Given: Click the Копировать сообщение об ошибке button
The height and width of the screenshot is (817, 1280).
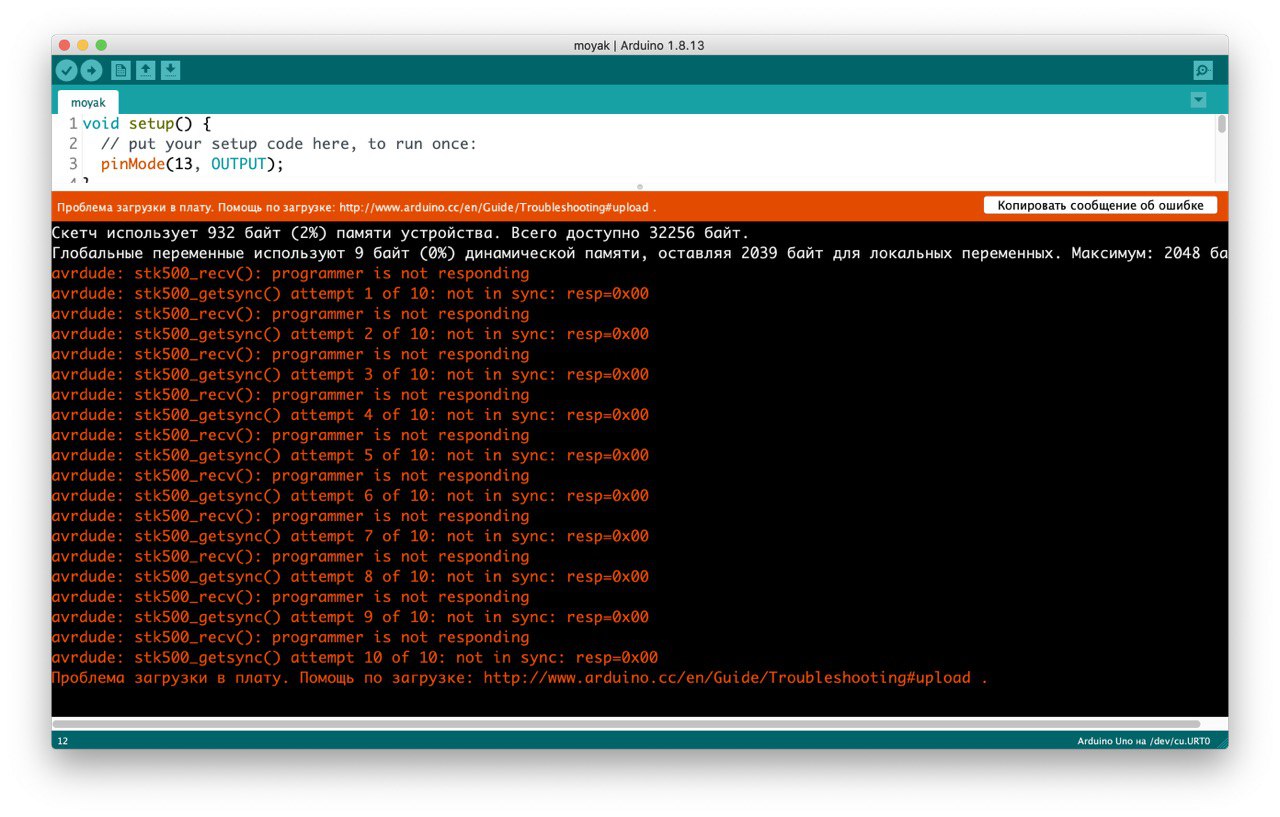Looking at the screenshot, I should 1101,205.
